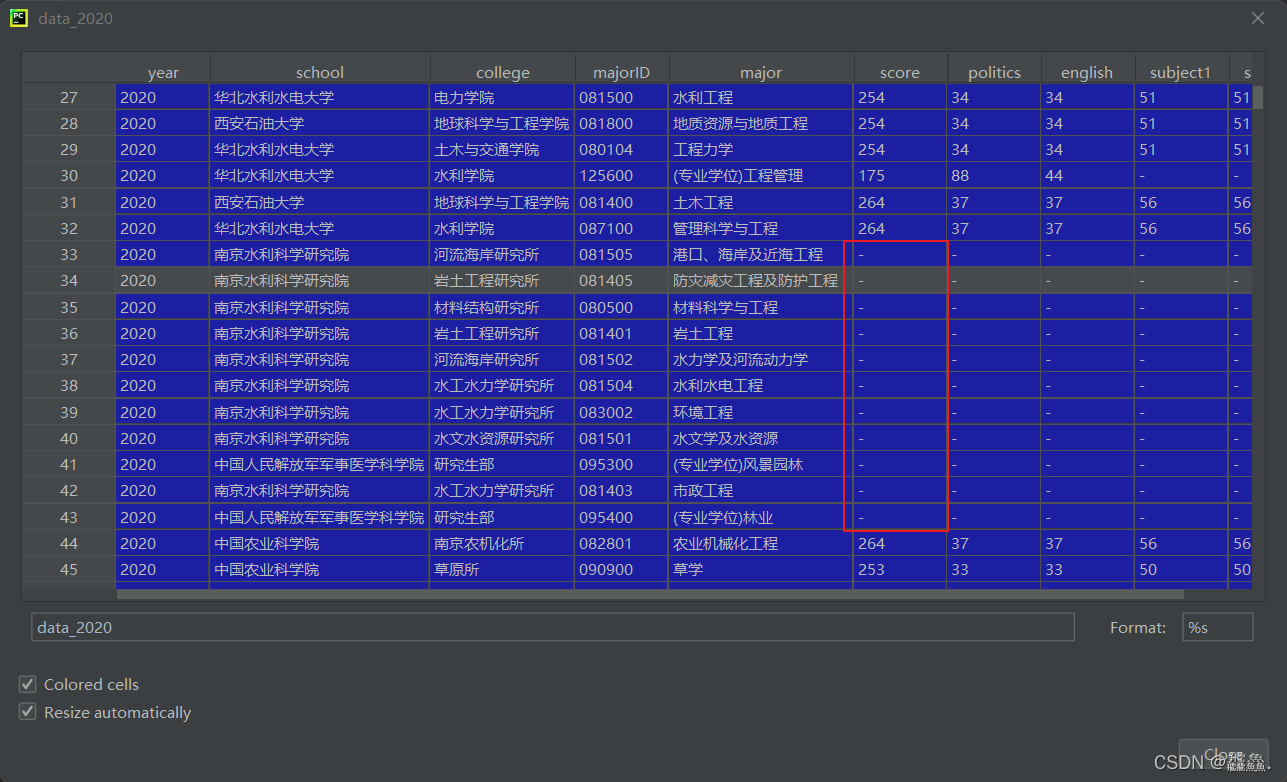Viewport: 1287px width, 782px height.
Task: Click college cell 电力学院
Action: (x=503, y=97)
